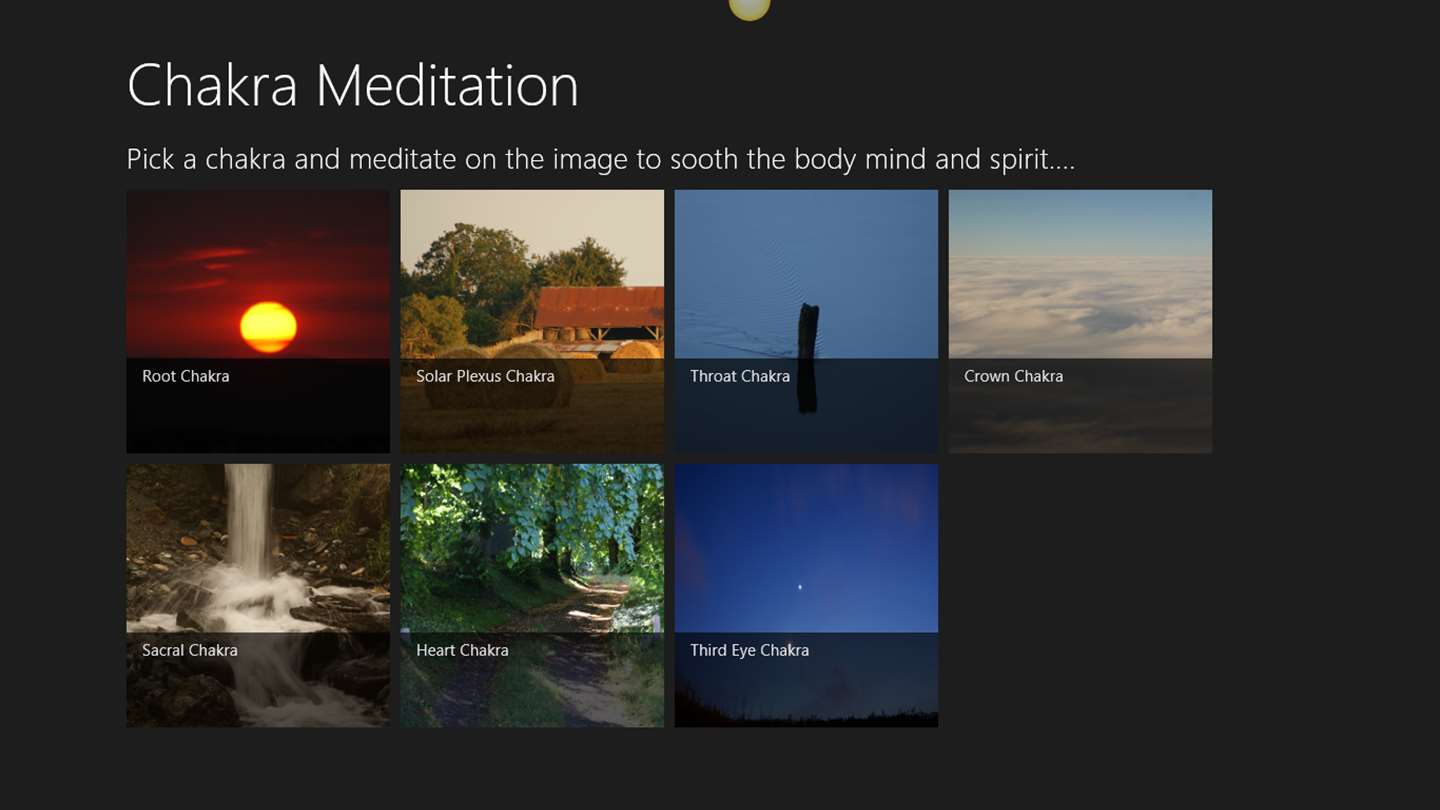Click the "Chakra Meditation" page title
Viewport: 1440px width, 810px height.
[x=353, y=85]
